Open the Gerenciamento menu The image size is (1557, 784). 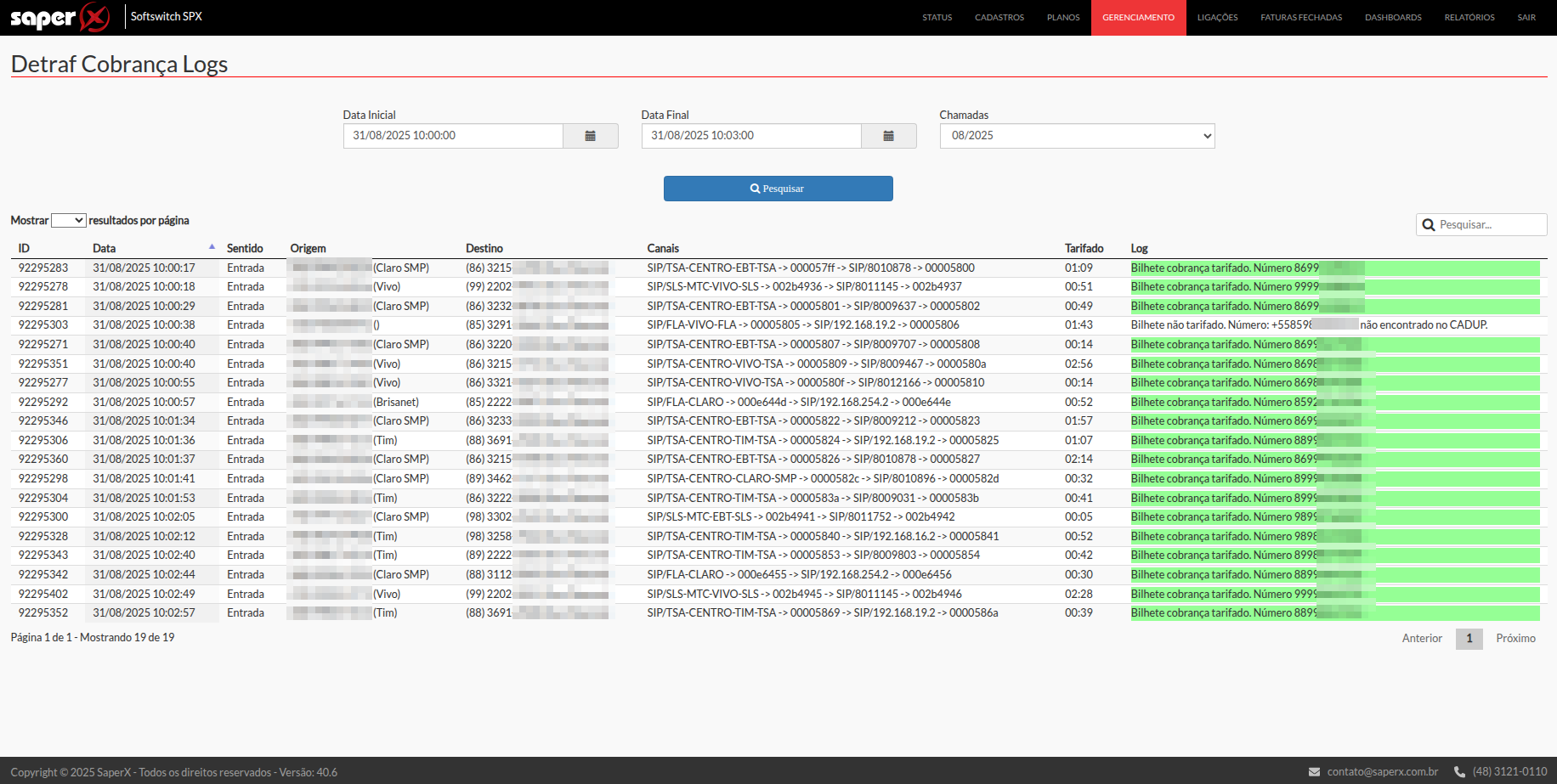pos(1138,18)
